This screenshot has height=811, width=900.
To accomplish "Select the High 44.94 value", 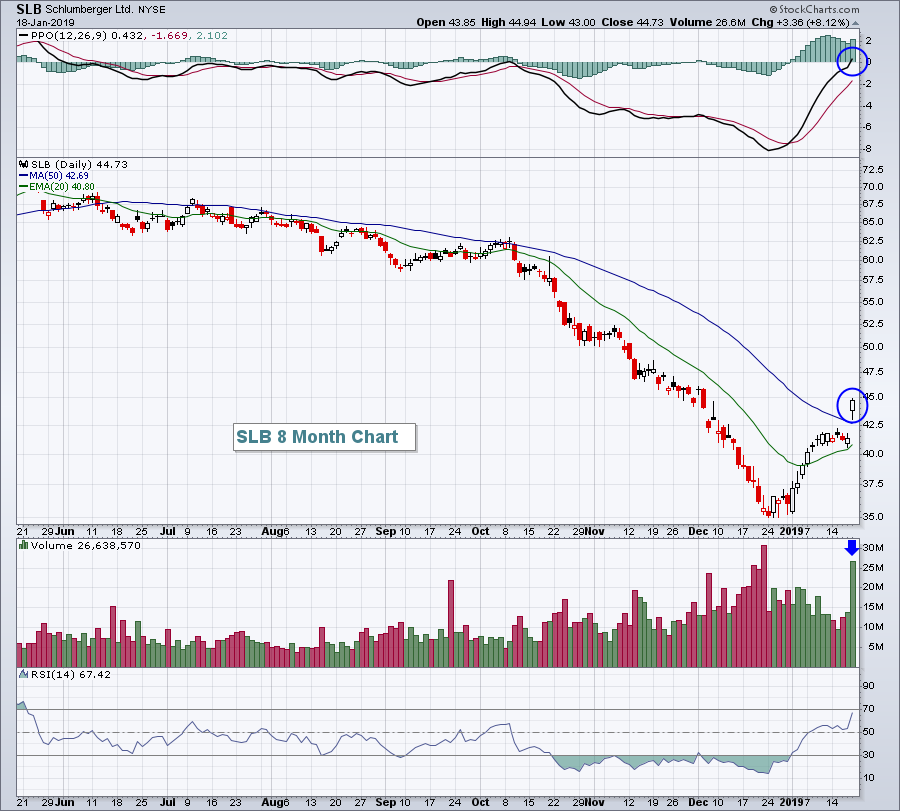I will coord(508,22).
